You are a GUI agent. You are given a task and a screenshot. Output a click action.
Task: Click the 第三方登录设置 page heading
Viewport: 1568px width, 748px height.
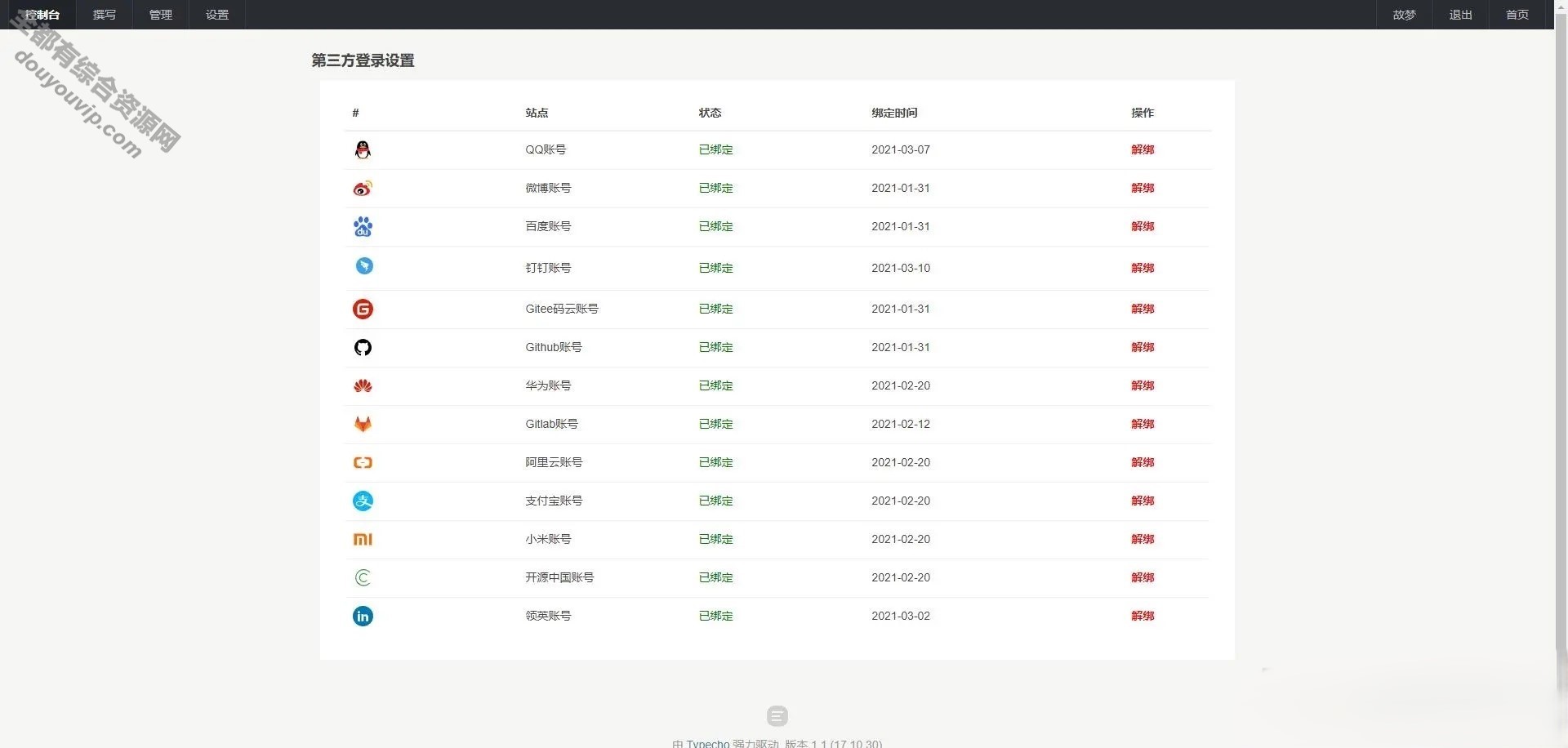click(363, 60)
